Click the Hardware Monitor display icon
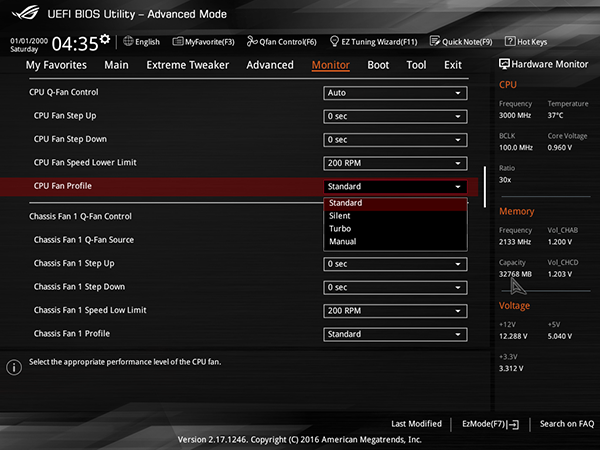The width and height of the screenshot is (600, 450). click(x=504, y=64)
